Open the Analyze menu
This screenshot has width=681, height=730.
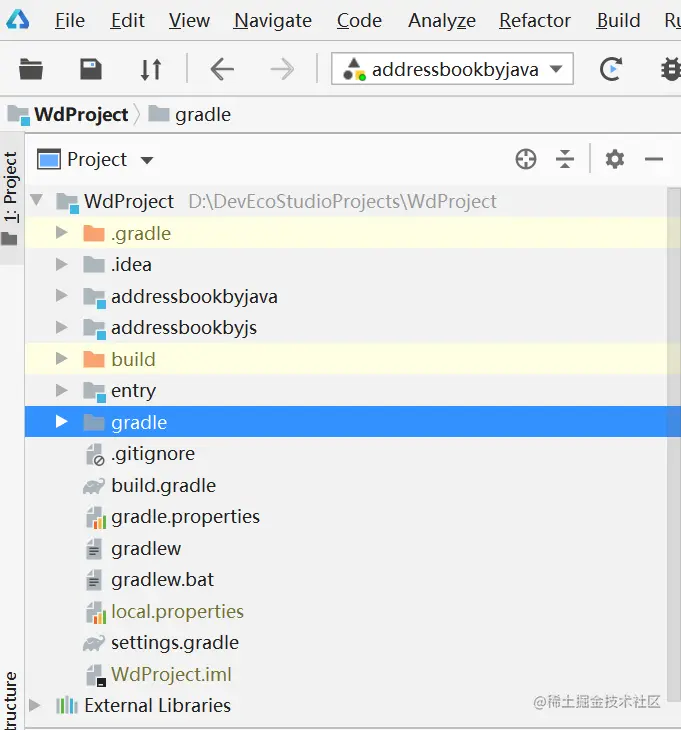(x=442, y=20)
